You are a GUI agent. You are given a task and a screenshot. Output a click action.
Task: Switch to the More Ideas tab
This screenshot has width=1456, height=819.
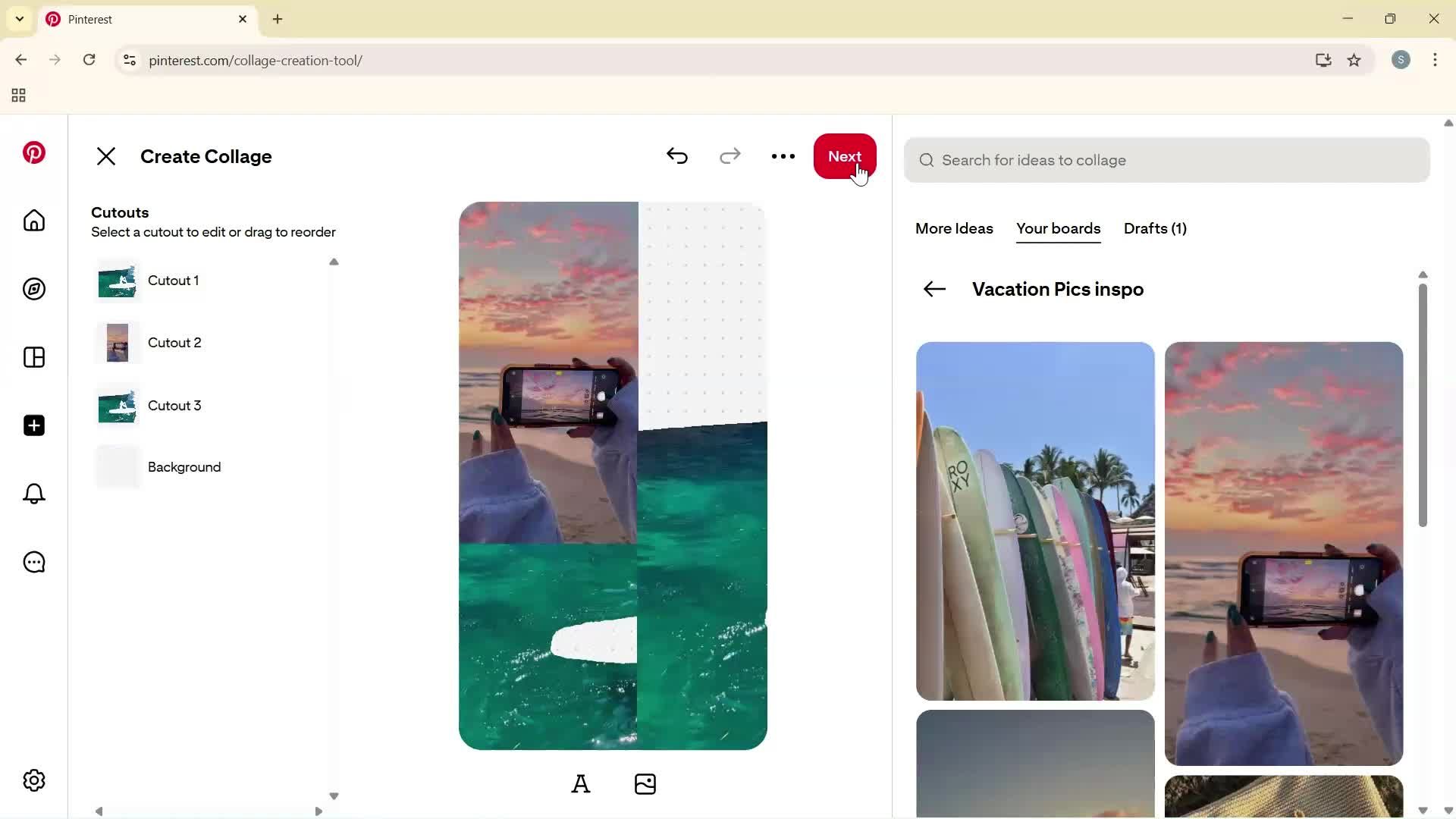953,229
